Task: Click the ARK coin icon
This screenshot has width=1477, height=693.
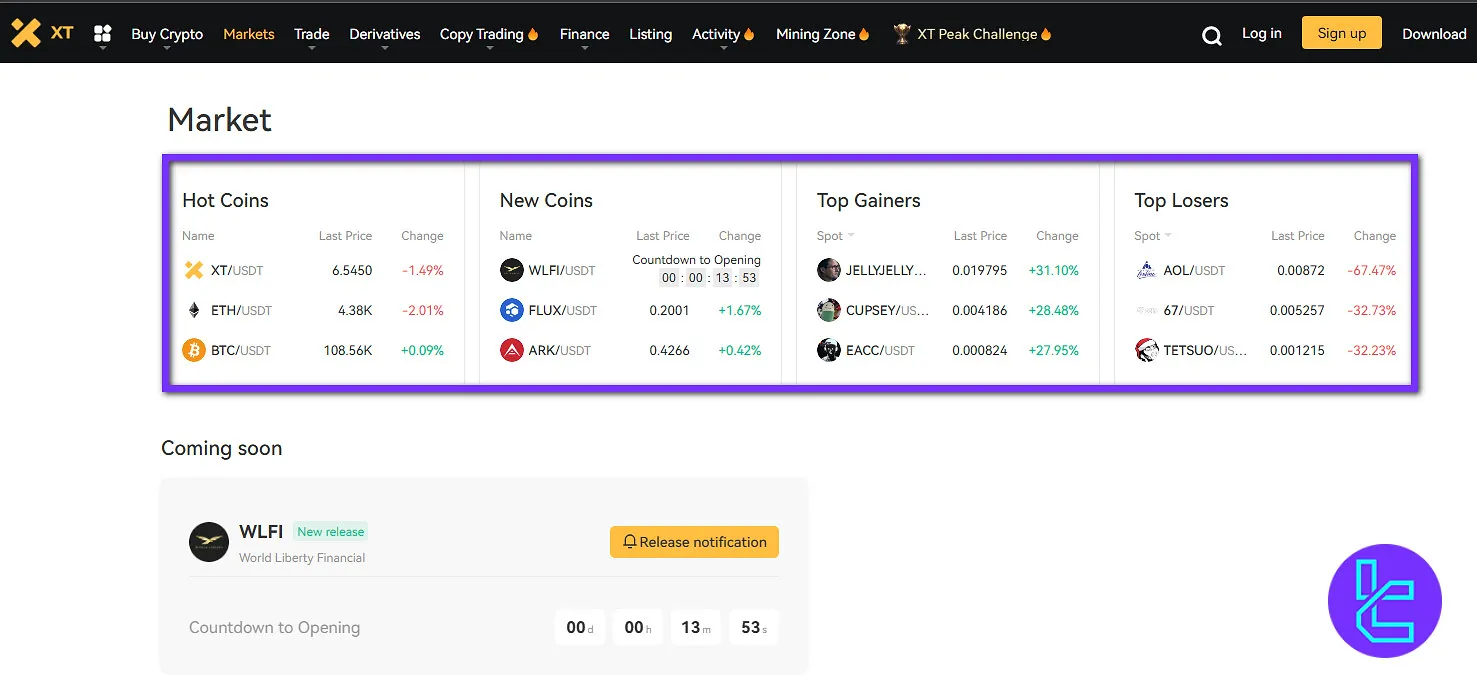Action: [511, 350]
